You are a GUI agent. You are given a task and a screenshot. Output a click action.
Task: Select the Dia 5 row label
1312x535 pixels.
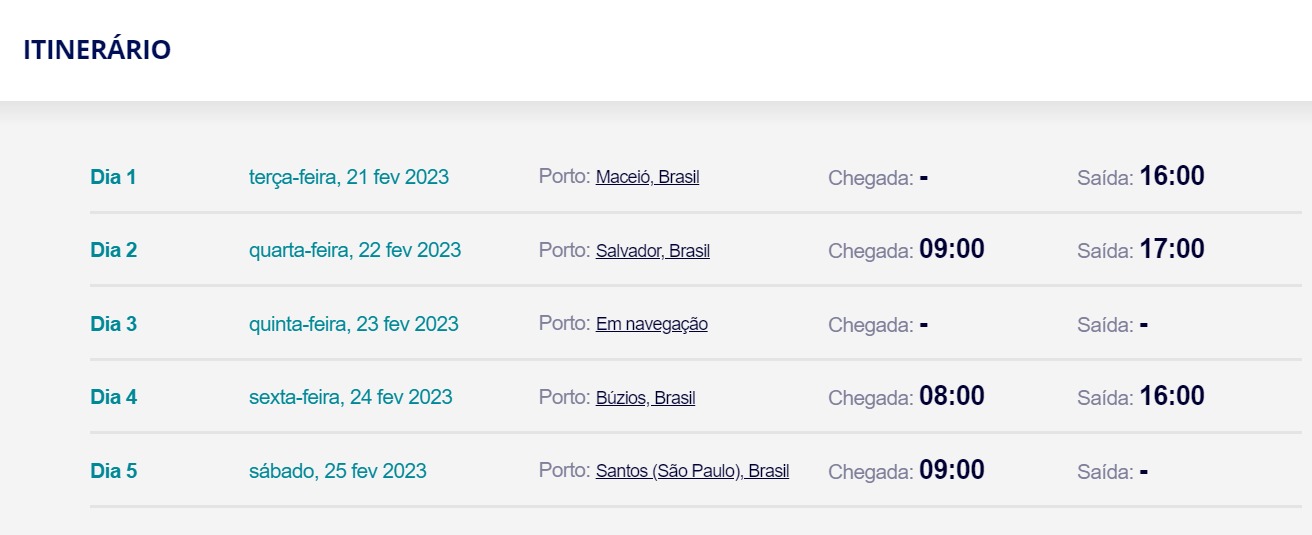click(113, 471)
